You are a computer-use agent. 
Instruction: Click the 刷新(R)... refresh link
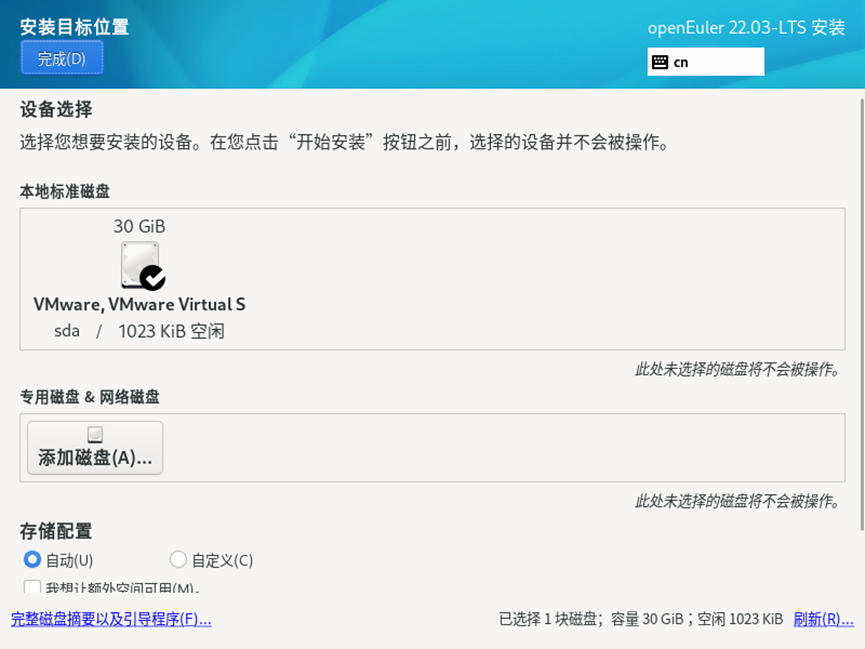click(823, 619)
